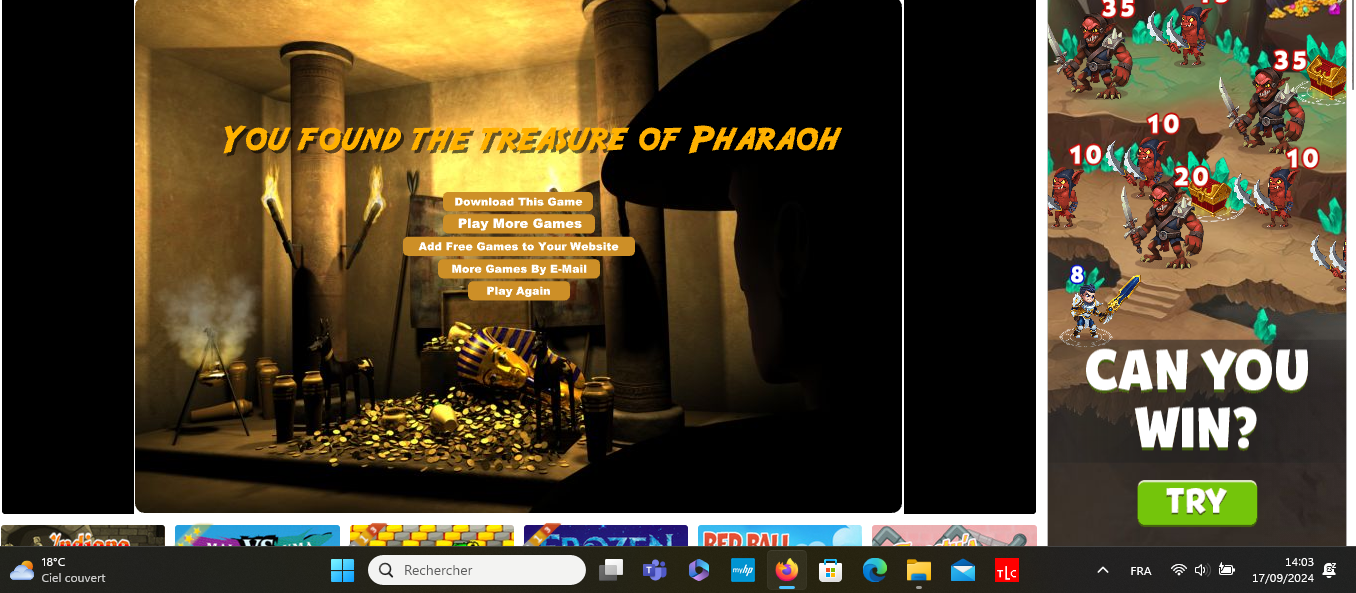Screen dimensions: 1356x593
Task: Focus the Rechercher taskbar search box
Action: pyautogui.click(x=477, y=570)
